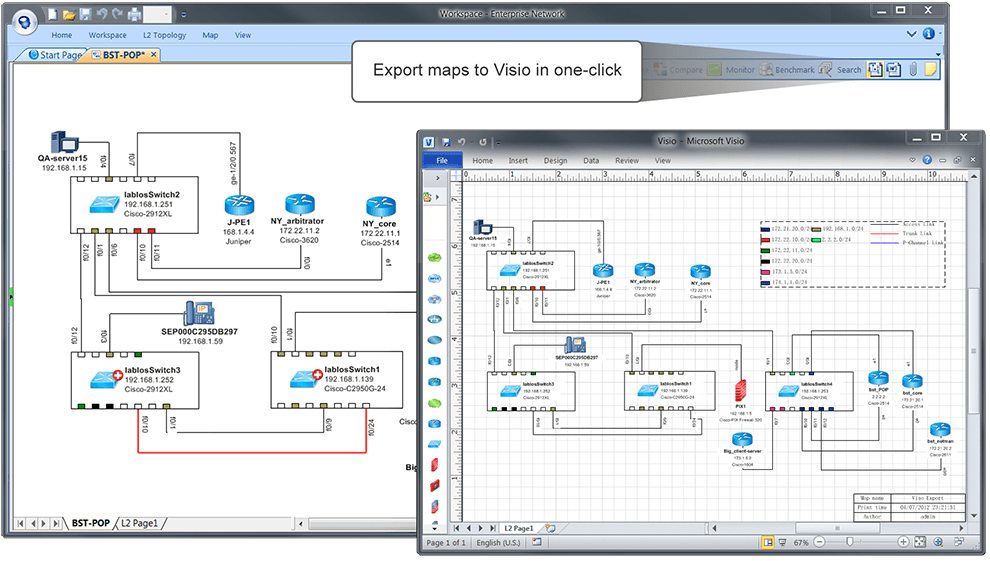Viewport: 990px width, 561px height.
Task: Open the Map menu in Workspace
Action: [x=210, y=35]
